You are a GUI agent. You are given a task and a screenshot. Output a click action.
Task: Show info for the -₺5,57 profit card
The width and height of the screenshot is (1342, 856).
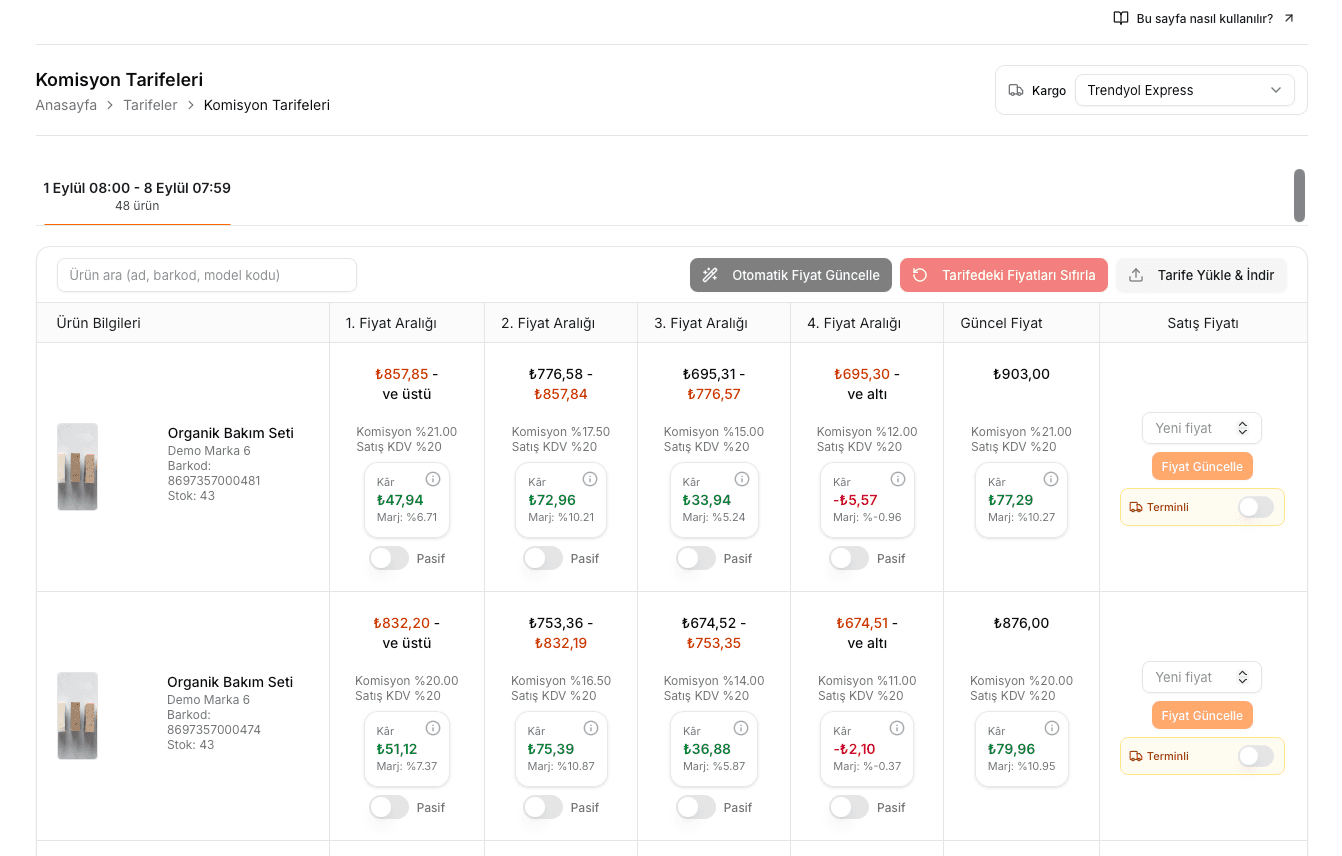[898, 479]
